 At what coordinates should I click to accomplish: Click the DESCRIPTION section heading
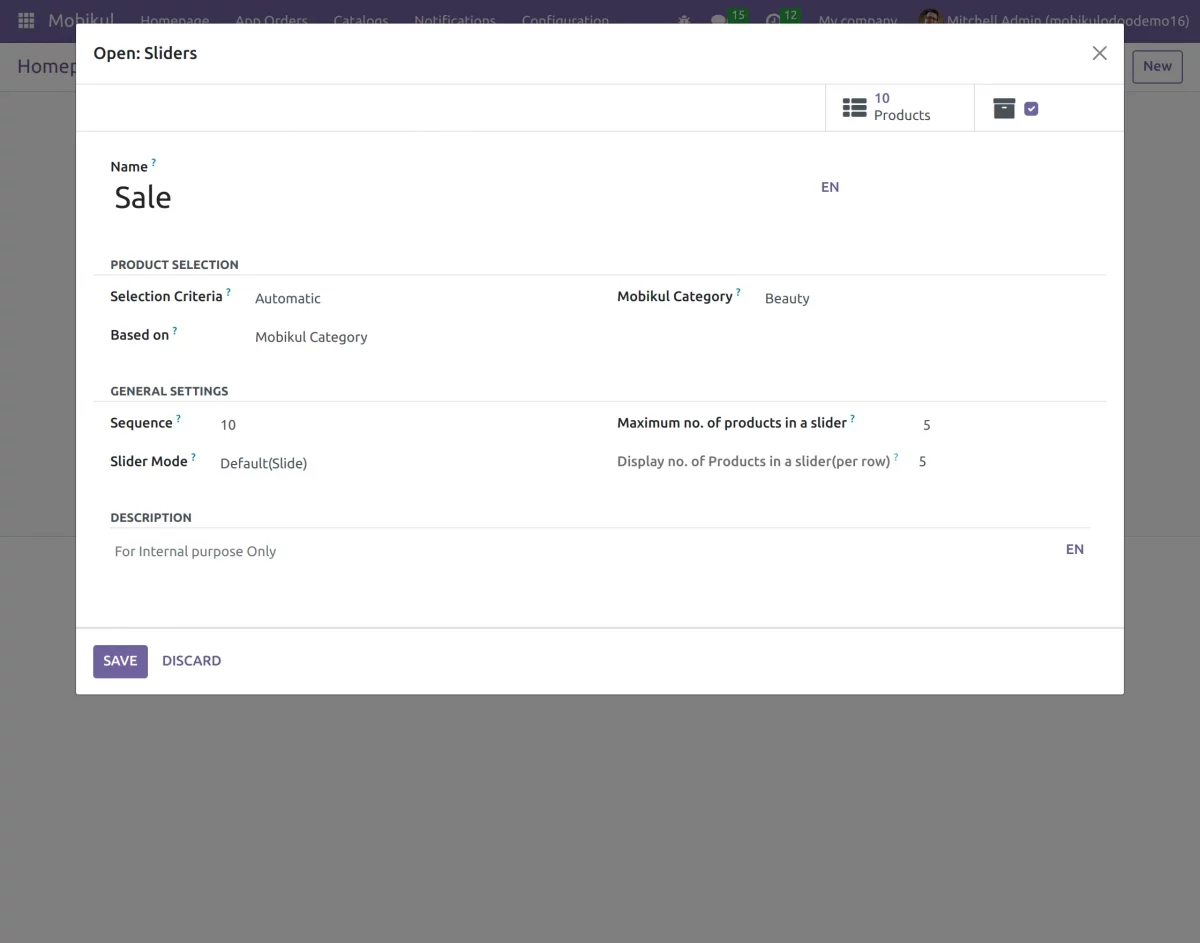click(151, 518)
